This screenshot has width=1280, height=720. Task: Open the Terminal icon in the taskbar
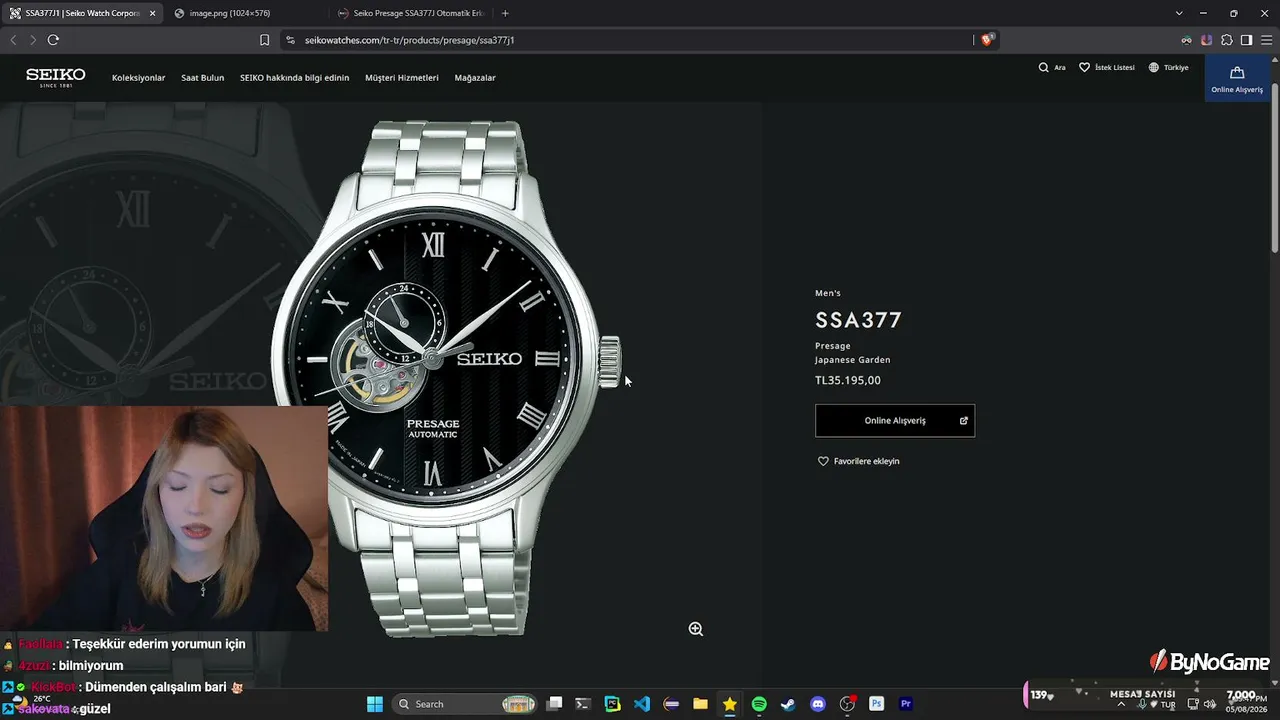(x=583, y=704)
